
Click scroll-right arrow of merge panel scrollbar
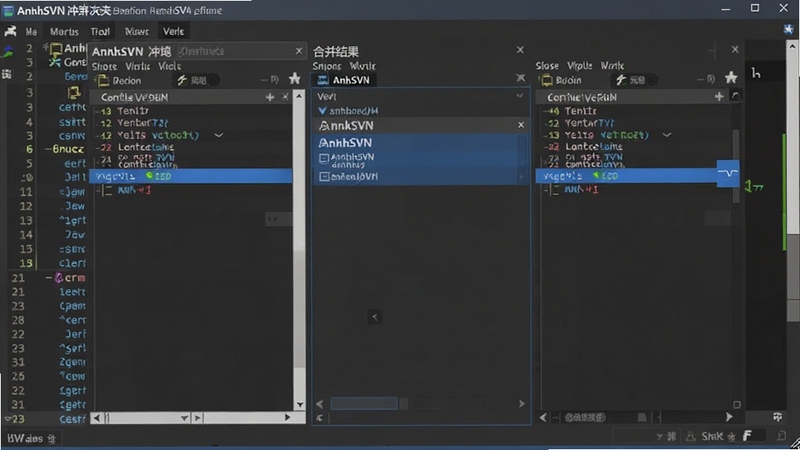521,404
